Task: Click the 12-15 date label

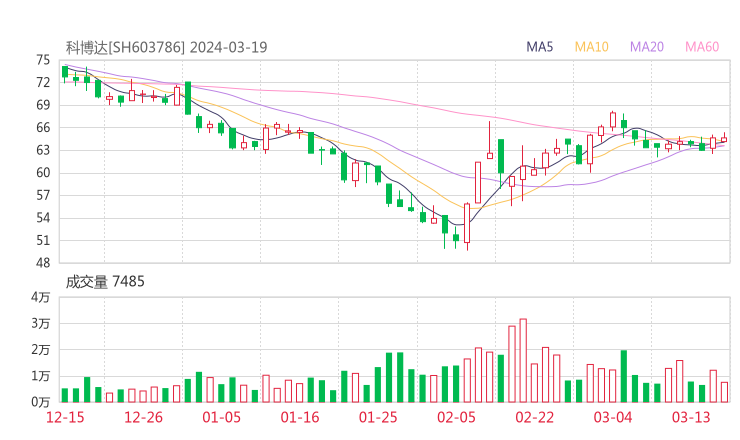Action: click(x=65, y=417)
